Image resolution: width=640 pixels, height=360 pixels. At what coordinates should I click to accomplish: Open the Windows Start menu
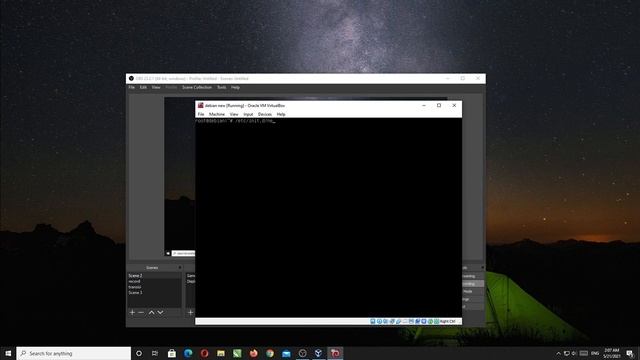click(x=8, y=353)
